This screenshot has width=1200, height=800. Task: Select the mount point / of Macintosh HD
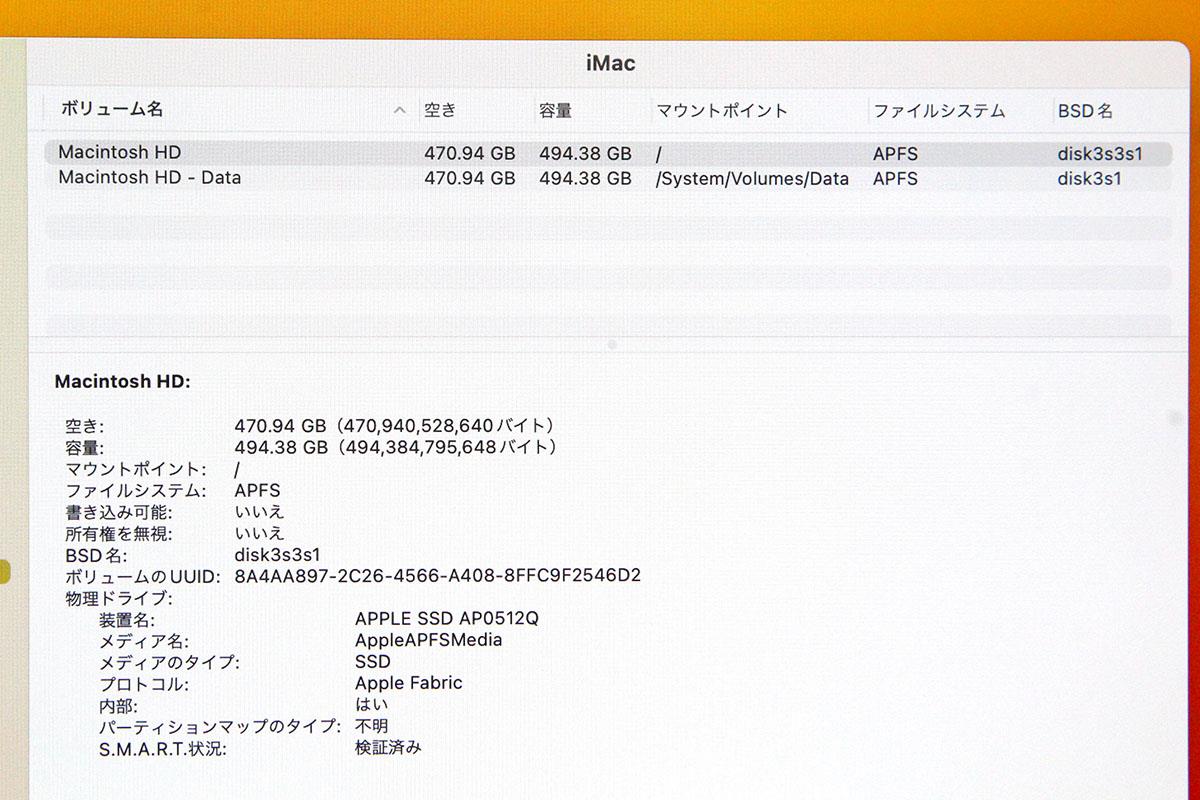pyautogui.click(x=658, y=153)
